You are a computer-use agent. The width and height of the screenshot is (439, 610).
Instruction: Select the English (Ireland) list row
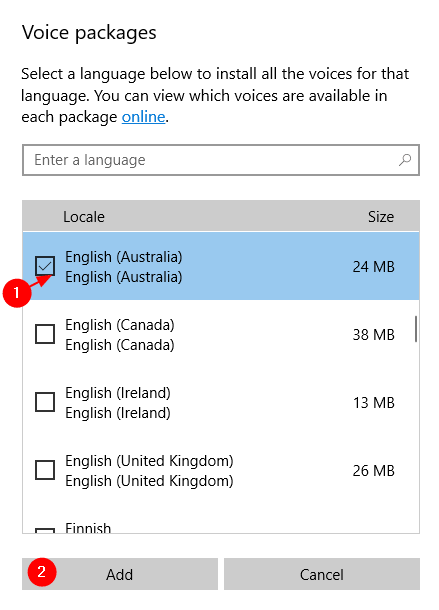pos(221,403)
